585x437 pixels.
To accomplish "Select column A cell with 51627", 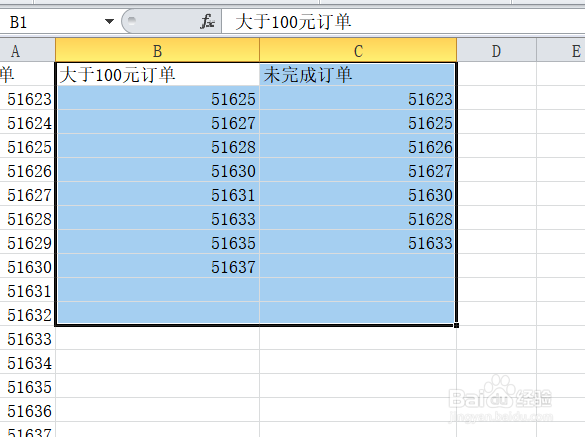I will (27, 194).
